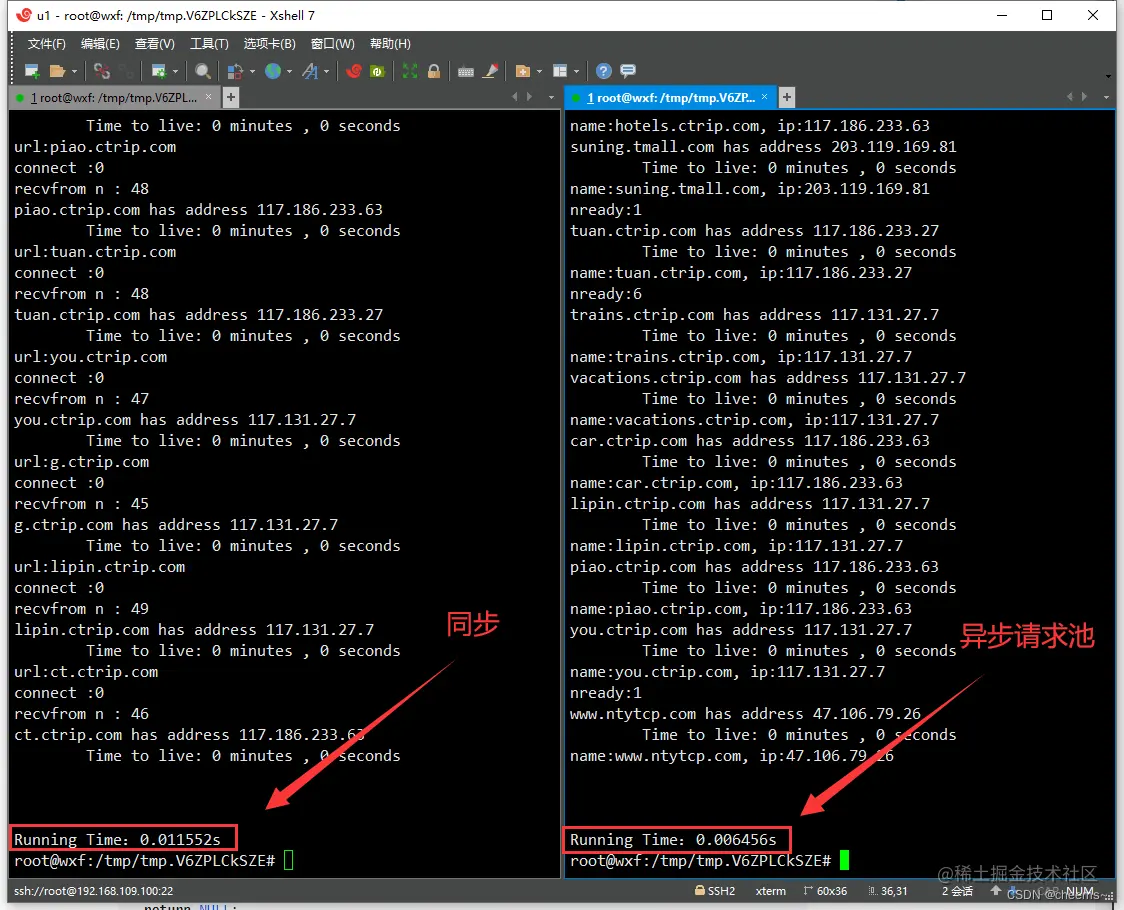Click the highlighter pen icon

[x=491, y=71]
